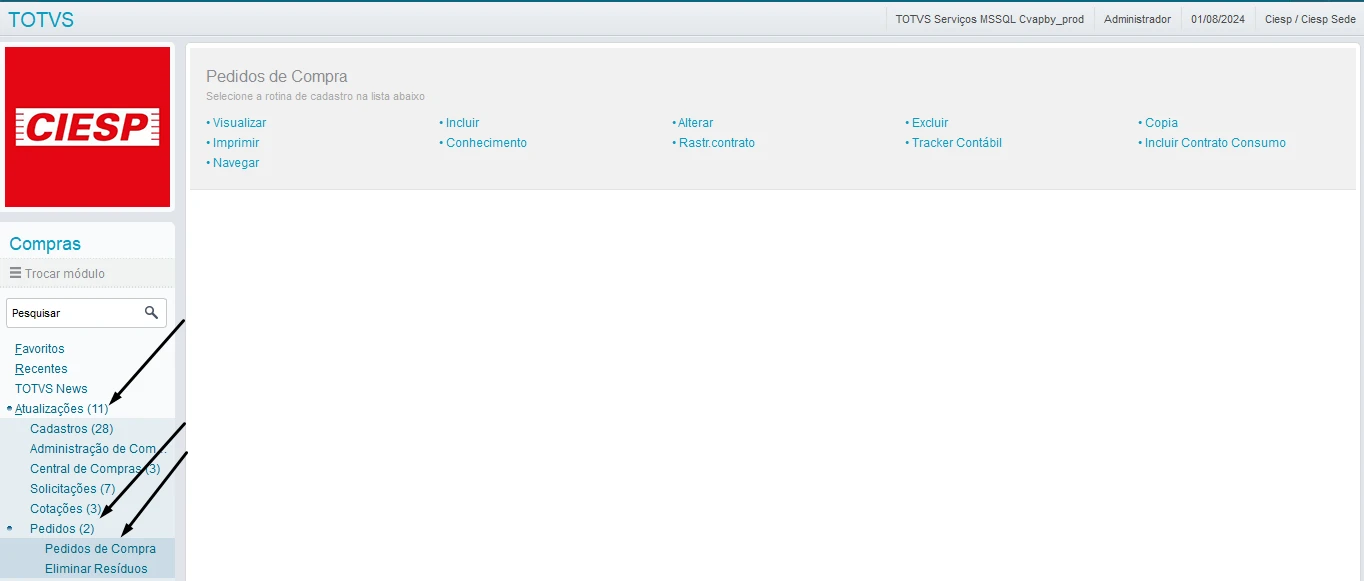Open the Recentes list

(x=41, y=369)
